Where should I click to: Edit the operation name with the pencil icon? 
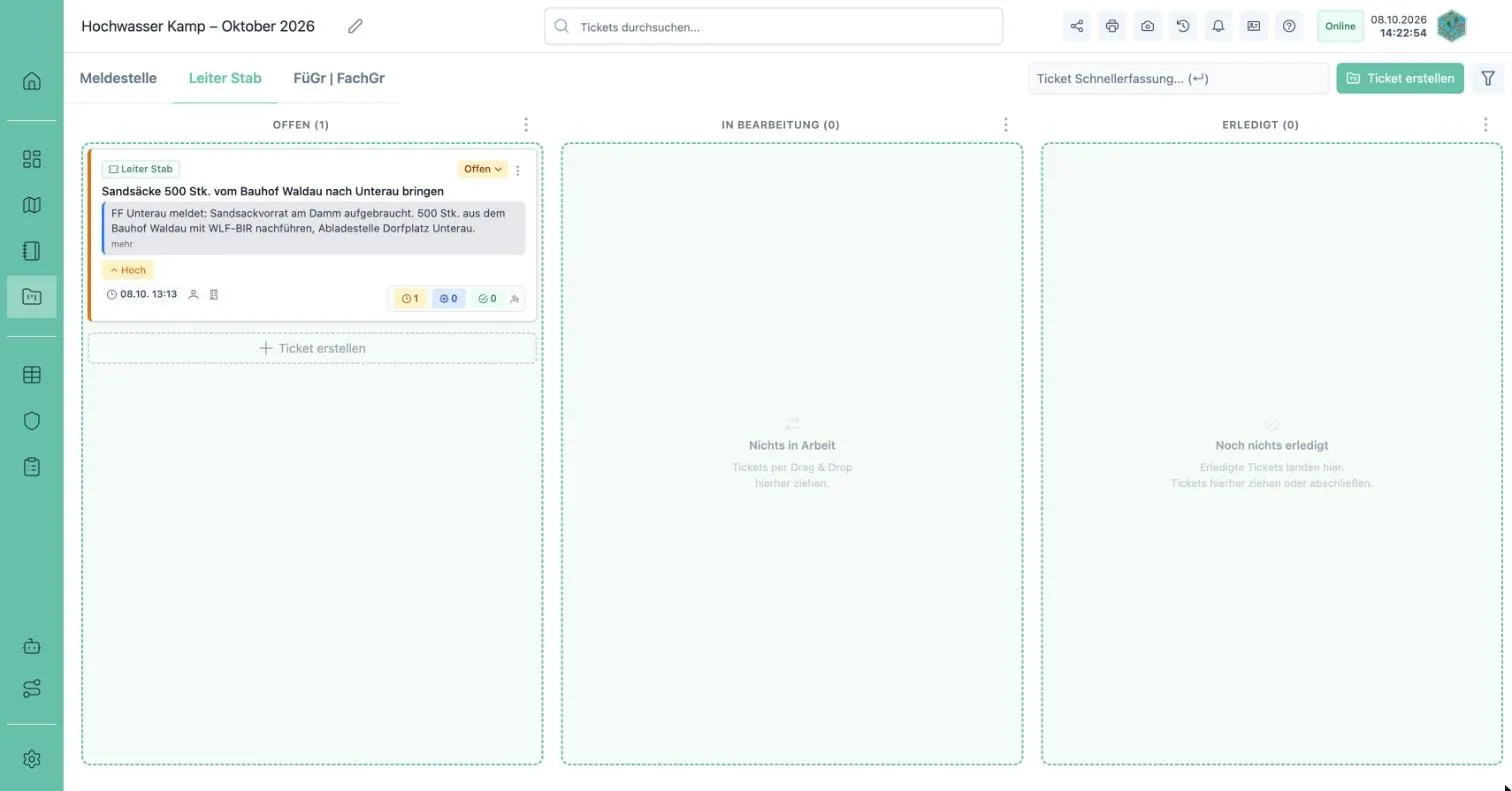click(355, 27)
